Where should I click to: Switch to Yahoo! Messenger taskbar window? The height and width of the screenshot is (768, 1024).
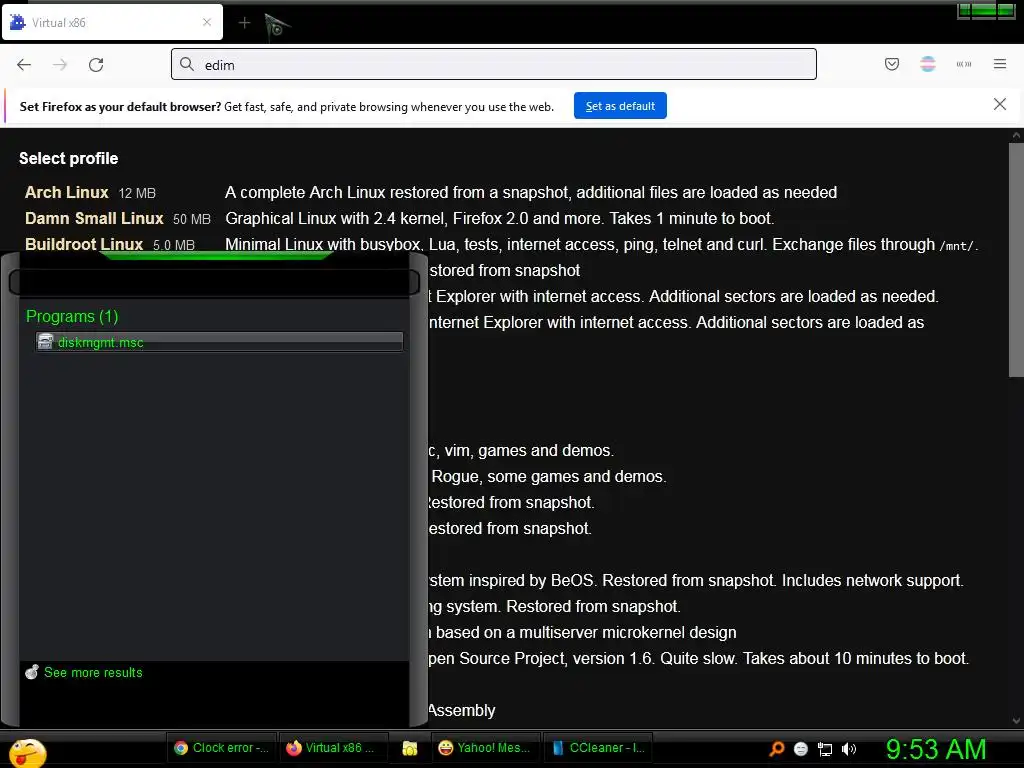pos(485,748)
